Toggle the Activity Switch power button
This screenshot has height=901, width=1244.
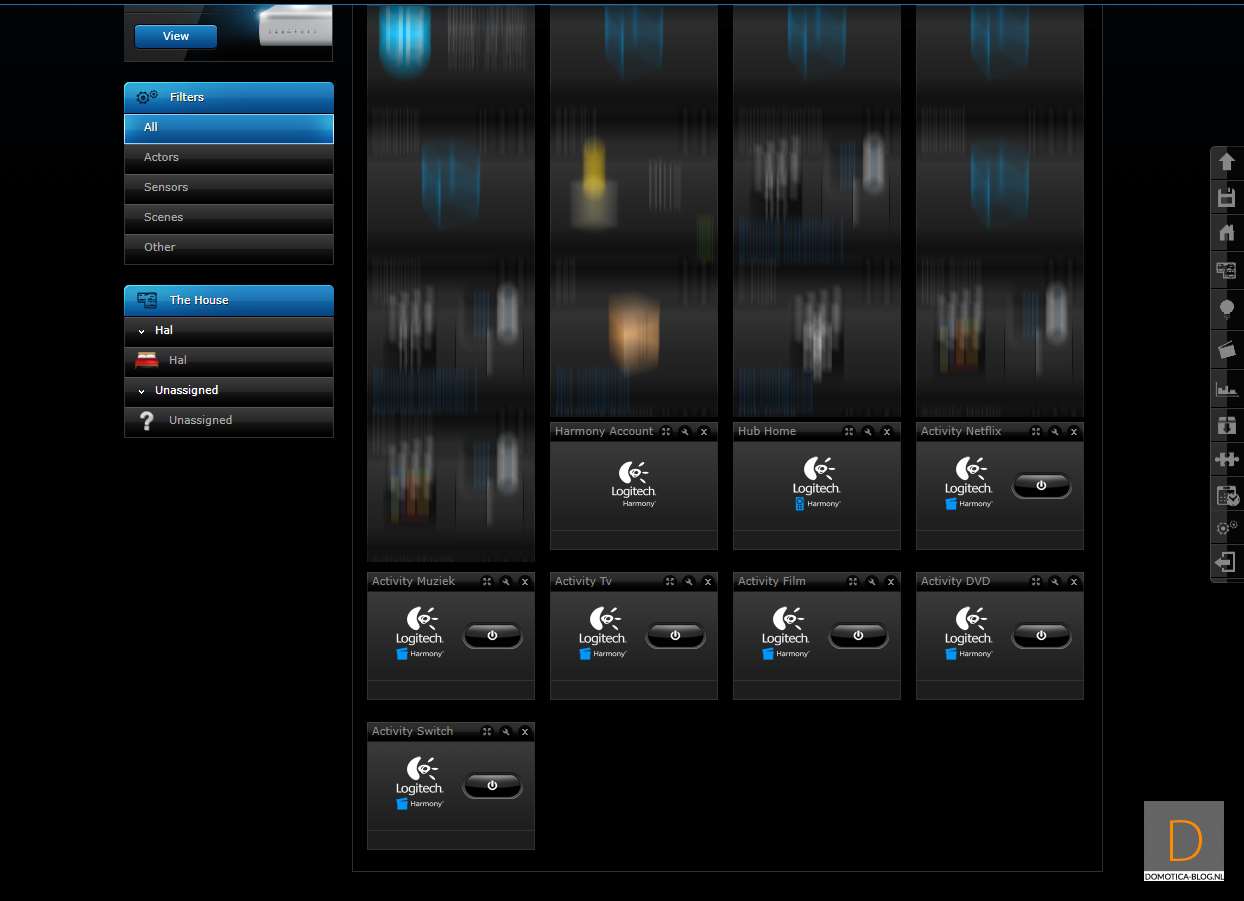[492, 786]
